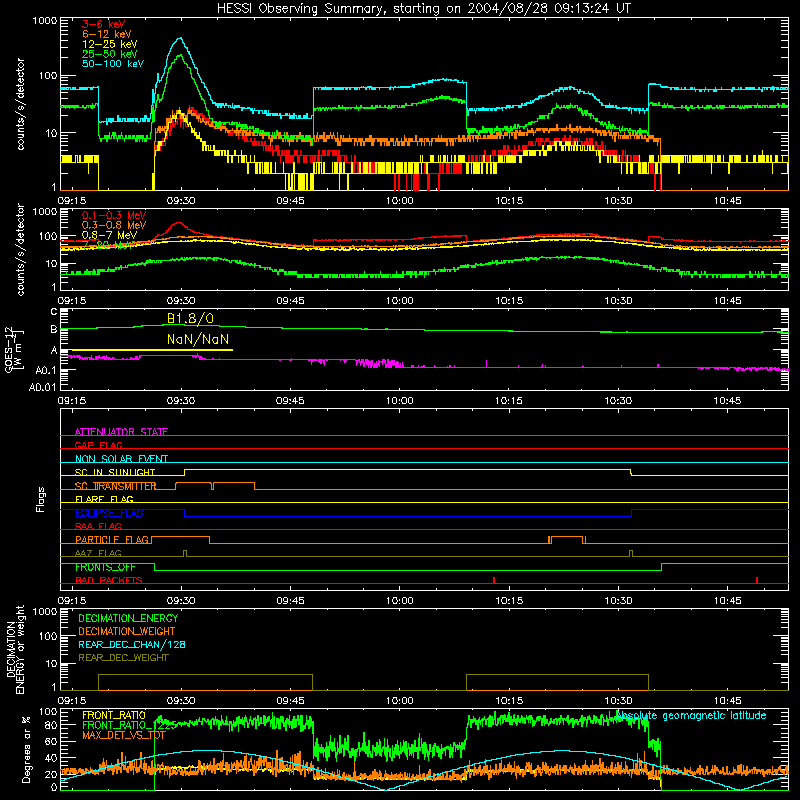This screenshot has width=800, height=800.
Task: Click the 50-100 keV legend label
Action: [113, 64]
